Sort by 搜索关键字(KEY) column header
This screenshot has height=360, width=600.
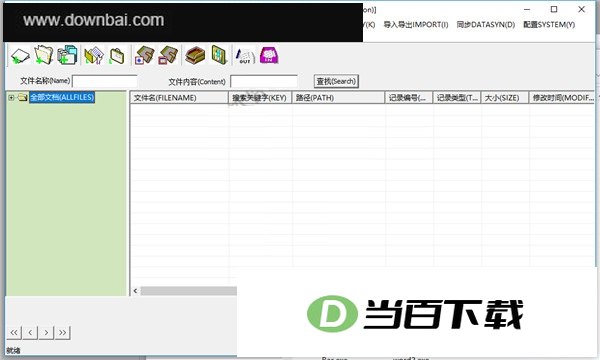(x=260, y=98)
